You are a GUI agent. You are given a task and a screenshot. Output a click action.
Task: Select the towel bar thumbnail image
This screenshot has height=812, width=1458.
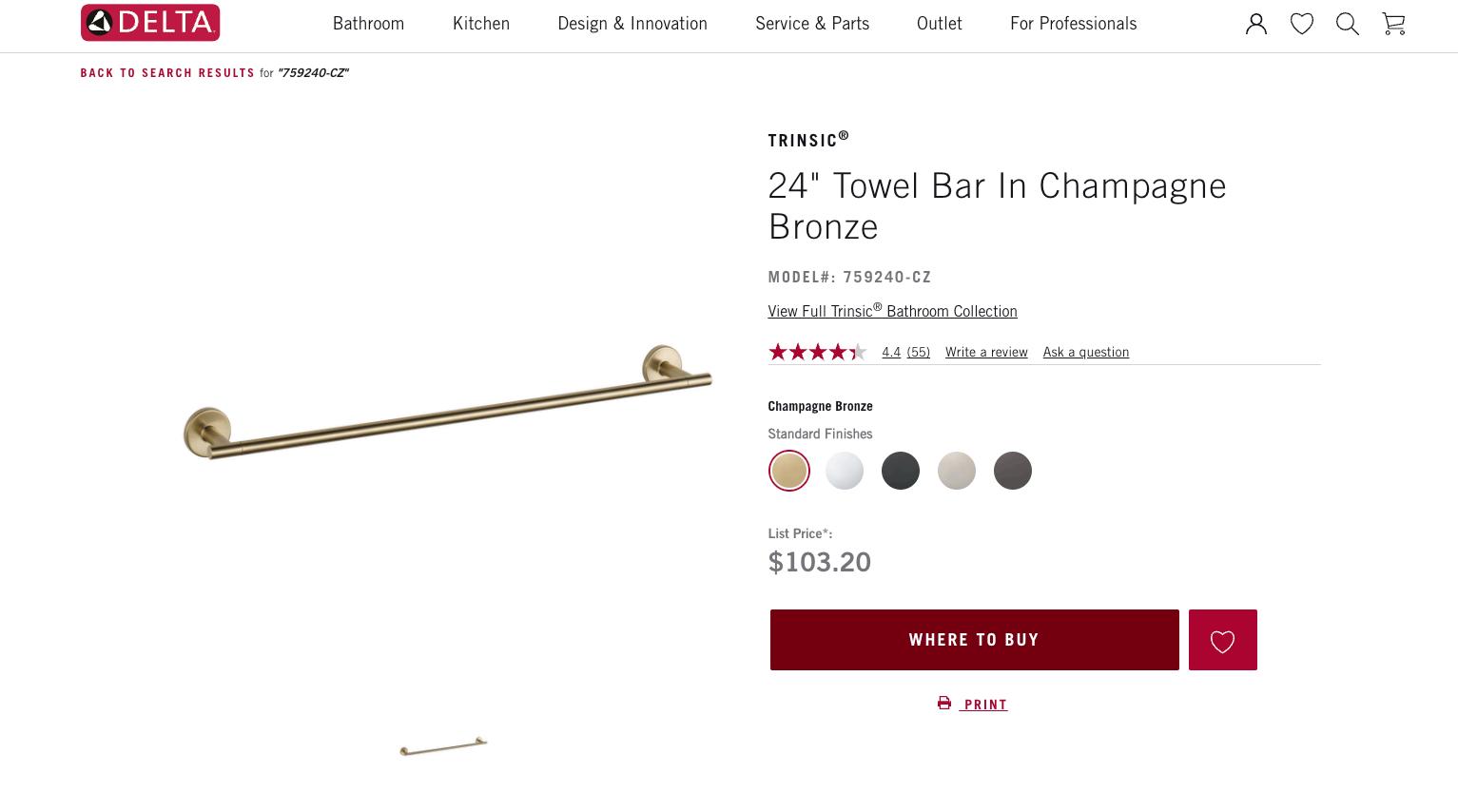pos(443,746)
